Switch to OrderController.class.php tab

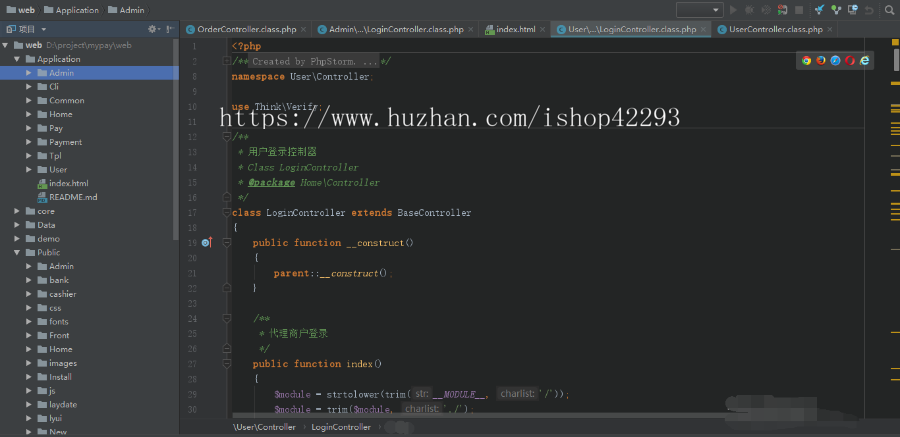click(x=246, y=29)
